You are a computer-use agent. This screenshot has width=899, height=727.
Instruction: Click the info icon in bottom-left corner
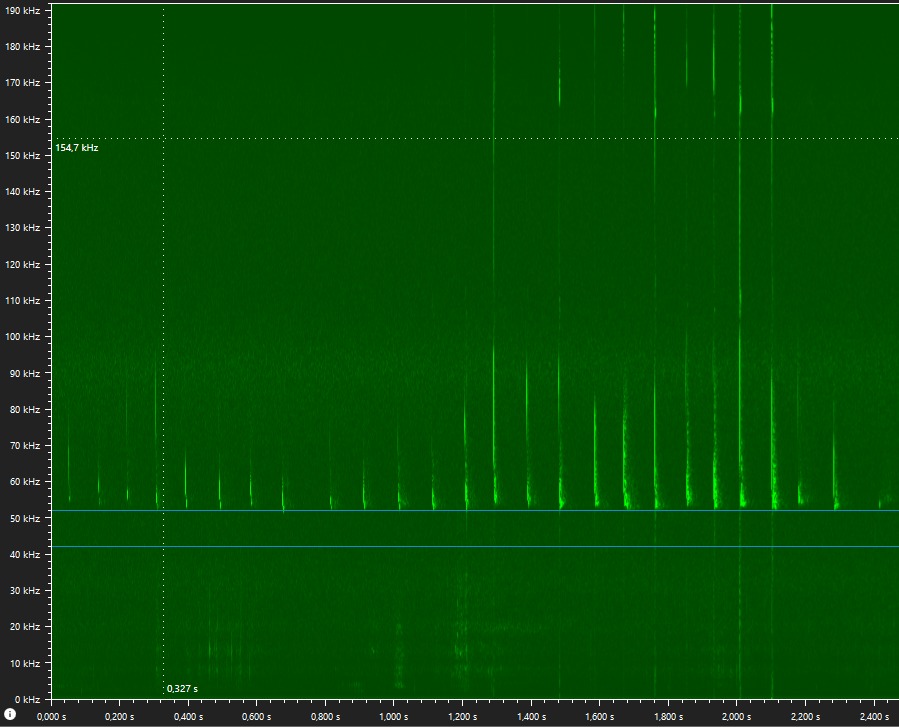point(11,713)
